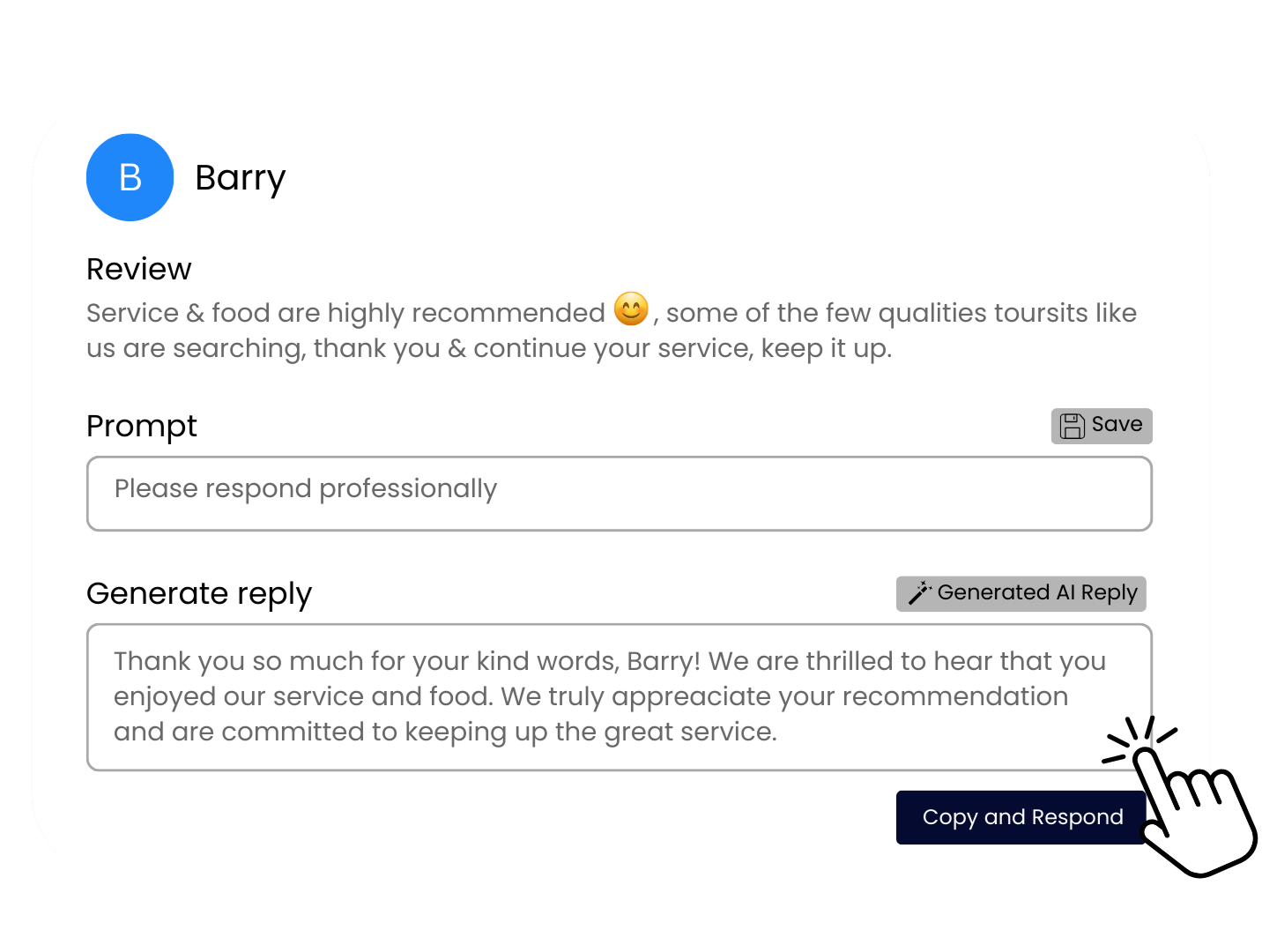Viewport: 1277px width, 952px height.
Task: Click the second review line starting 'us are searching'
Action: (489, 349)
